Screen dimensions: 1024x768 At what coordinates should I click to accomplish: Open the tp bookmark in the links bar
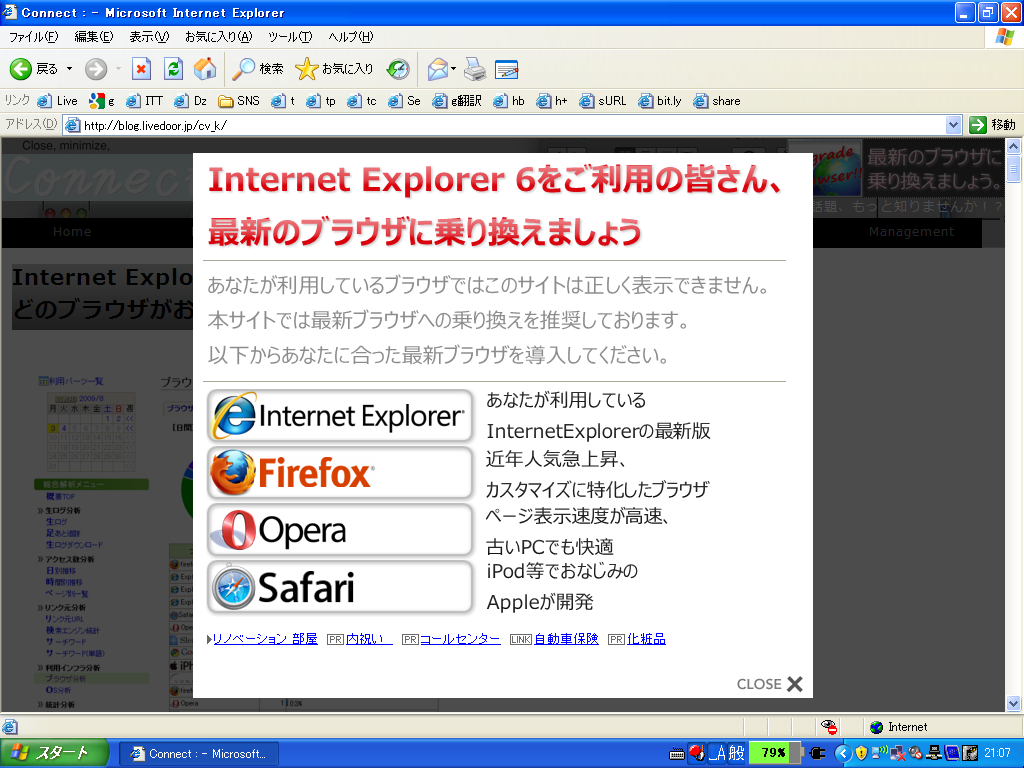(x=321, y=101)
